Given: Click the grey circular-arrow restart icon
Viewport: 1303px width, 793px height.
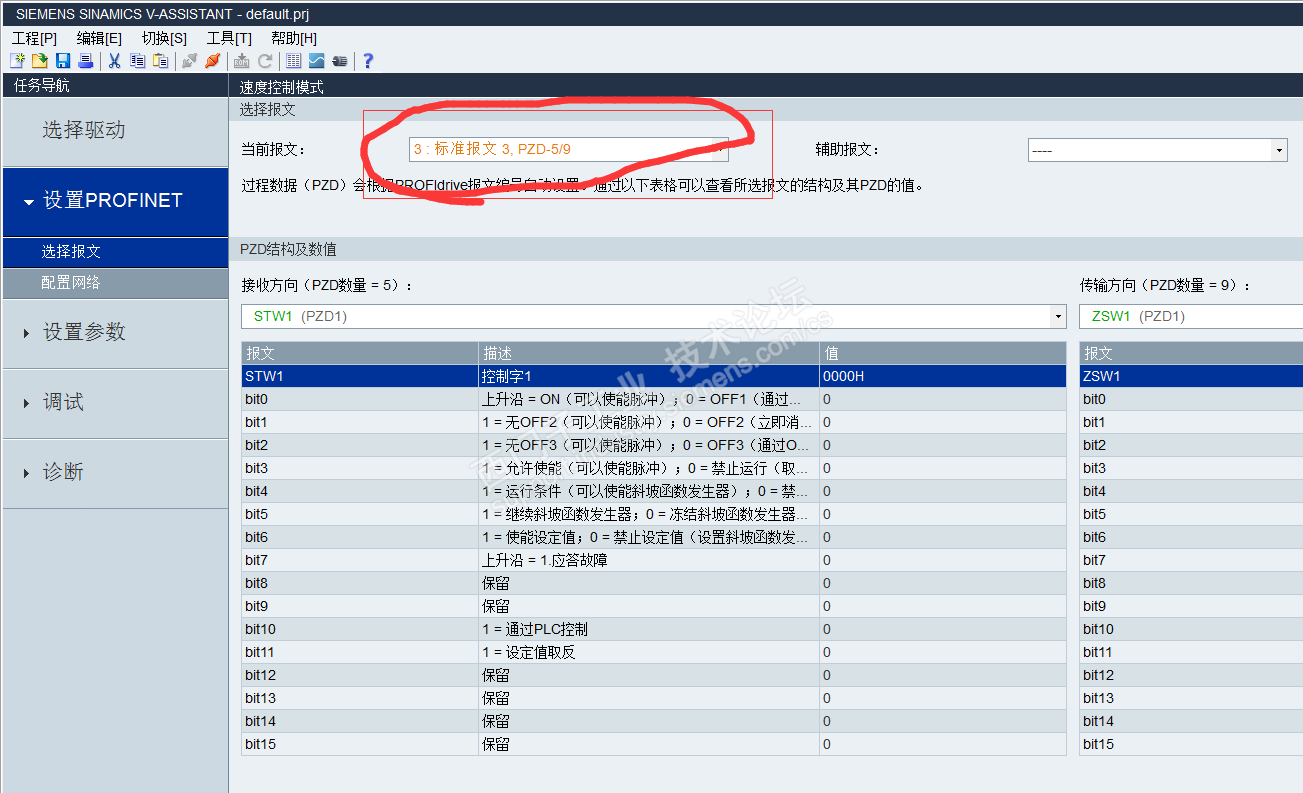Looking at the screenshot, I should pyautogui.click(x=265, y=61).
